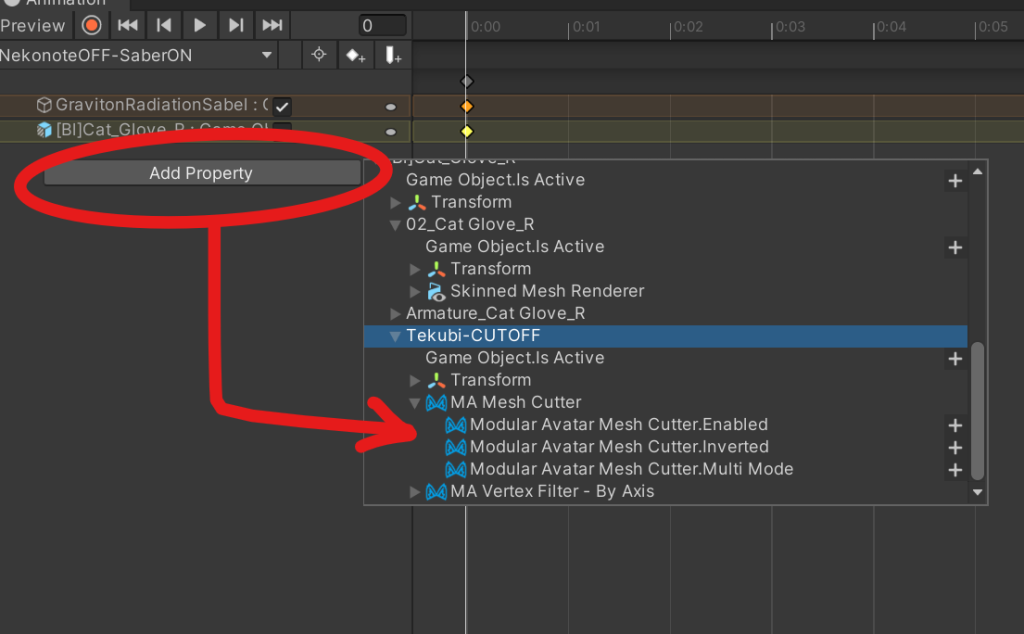Image resolution: width=1024 pixels, height=634 pixels.
Task: Click the property list scrollbar down arrow
Action: tap(978, 492)
